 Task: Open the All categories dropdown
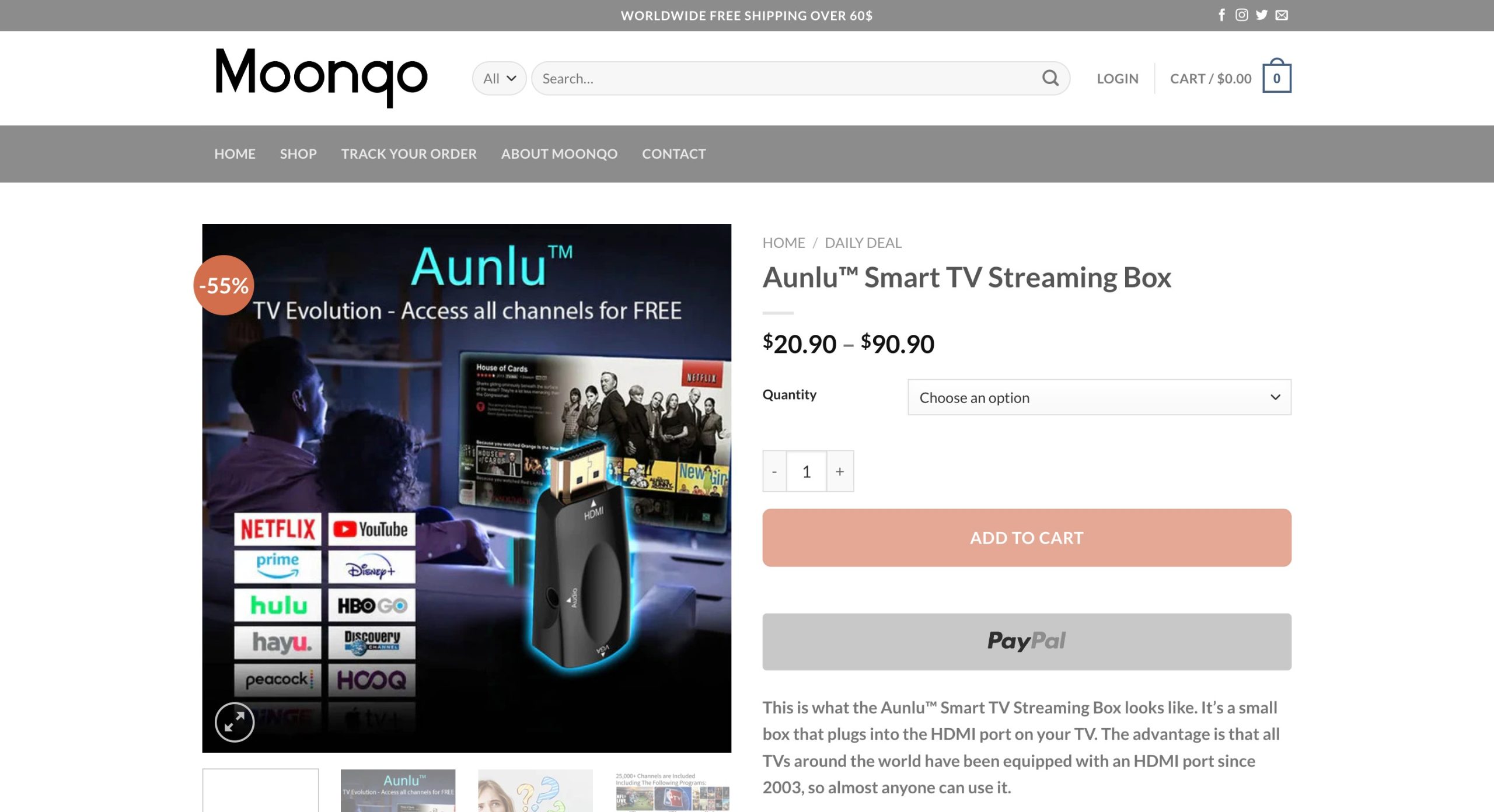[x=500, y=78]
